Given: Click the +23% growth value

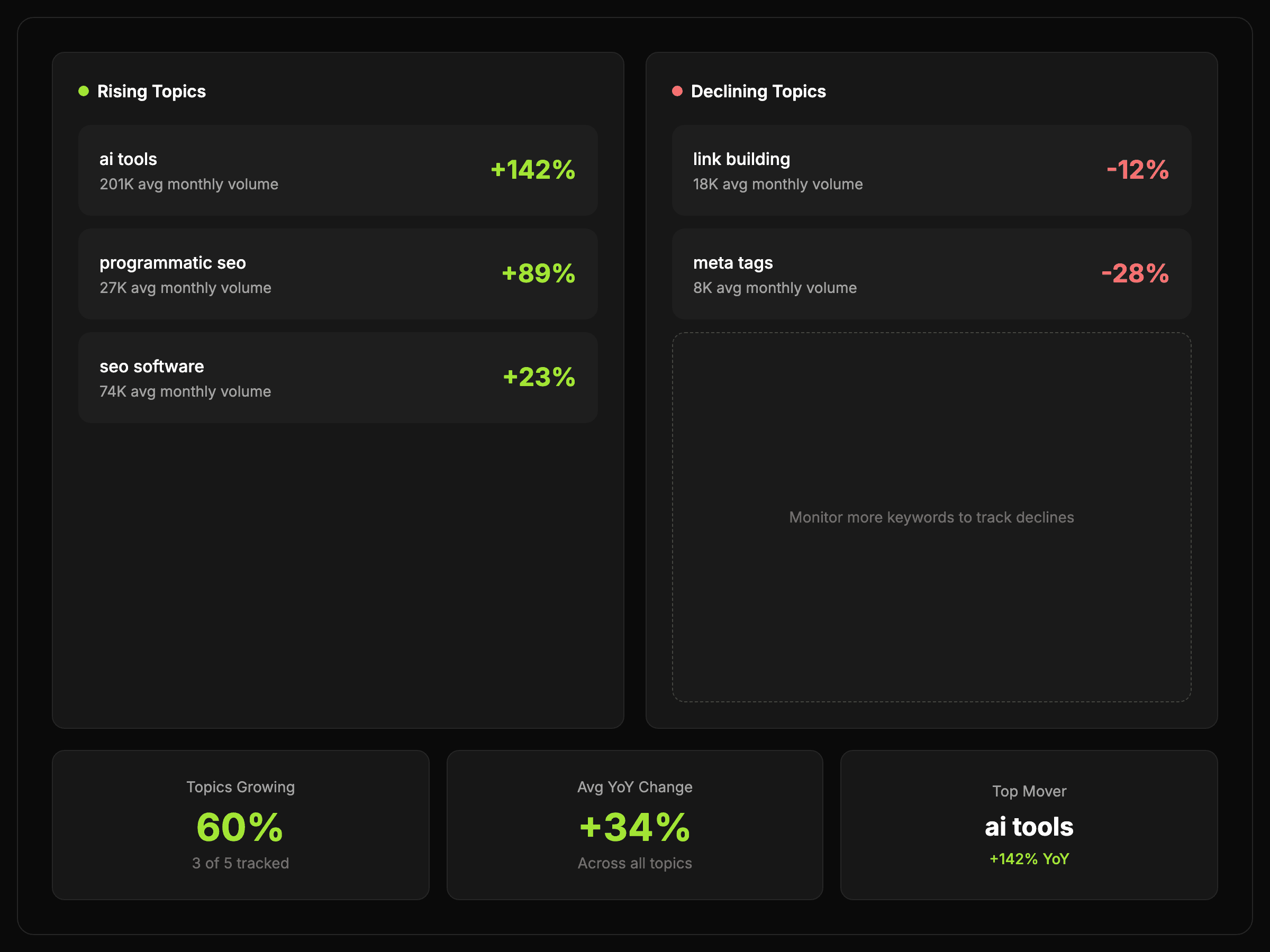Looking at the screenshot, I should click(539, 378).
